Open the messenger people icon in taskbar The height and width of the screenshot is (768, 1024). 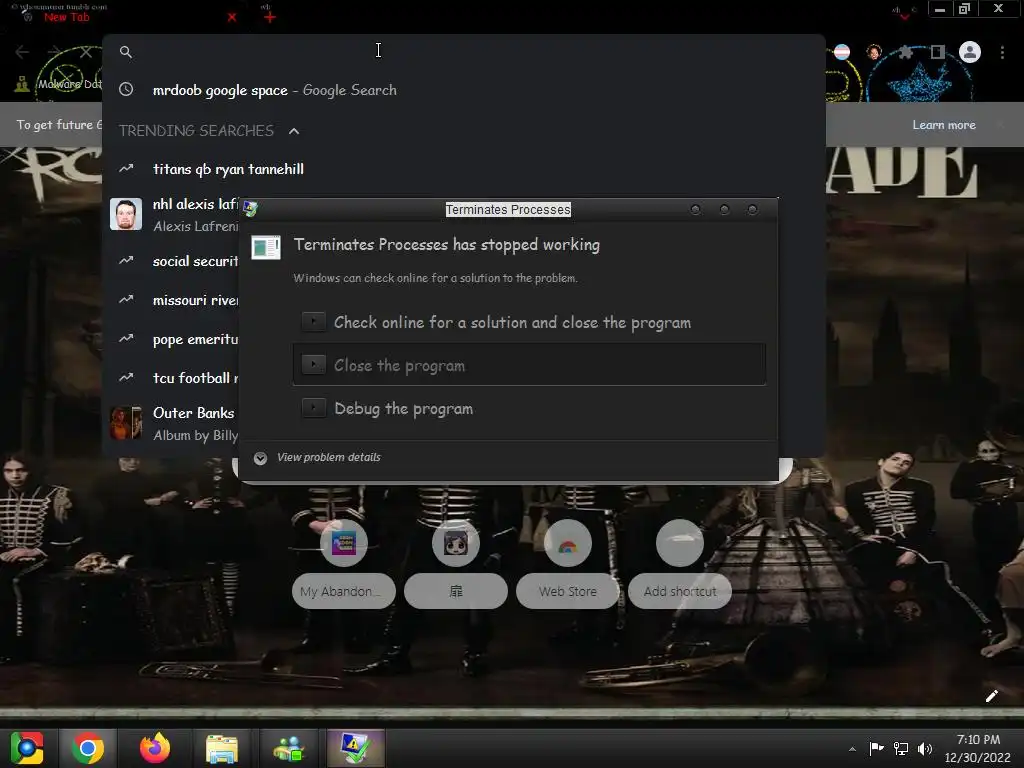[289, 748]
